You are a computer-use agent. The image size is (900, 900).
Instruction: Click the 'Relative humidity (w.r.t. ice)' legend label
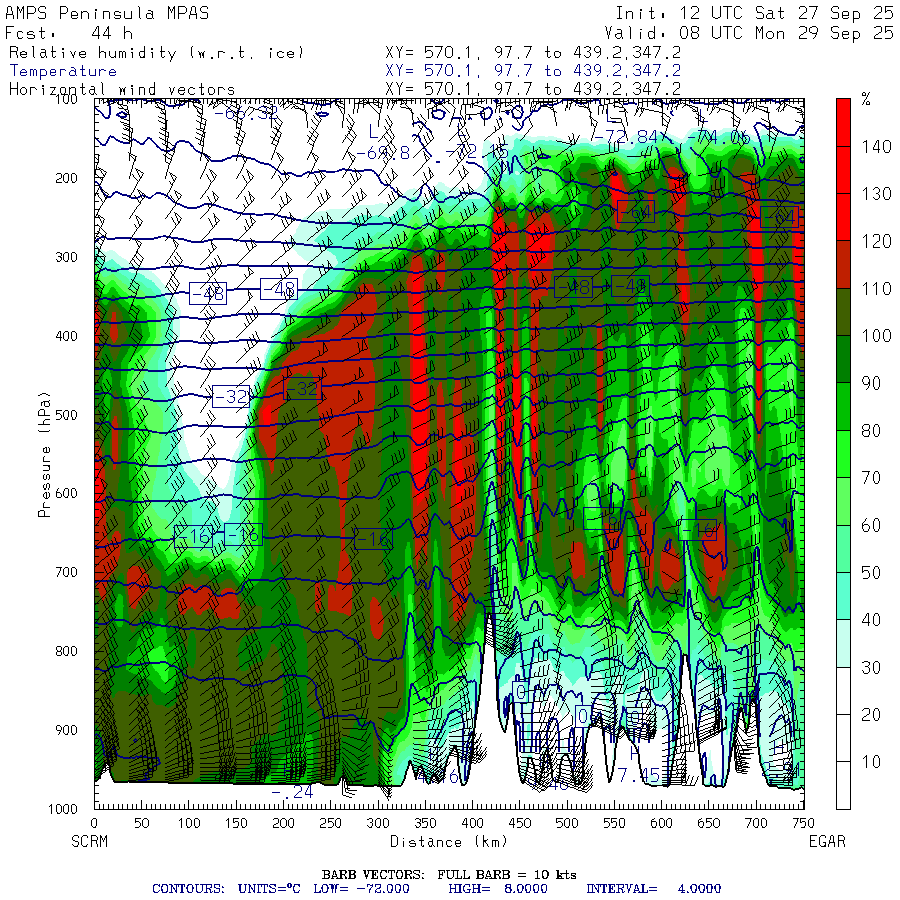(x=156, y=53)
